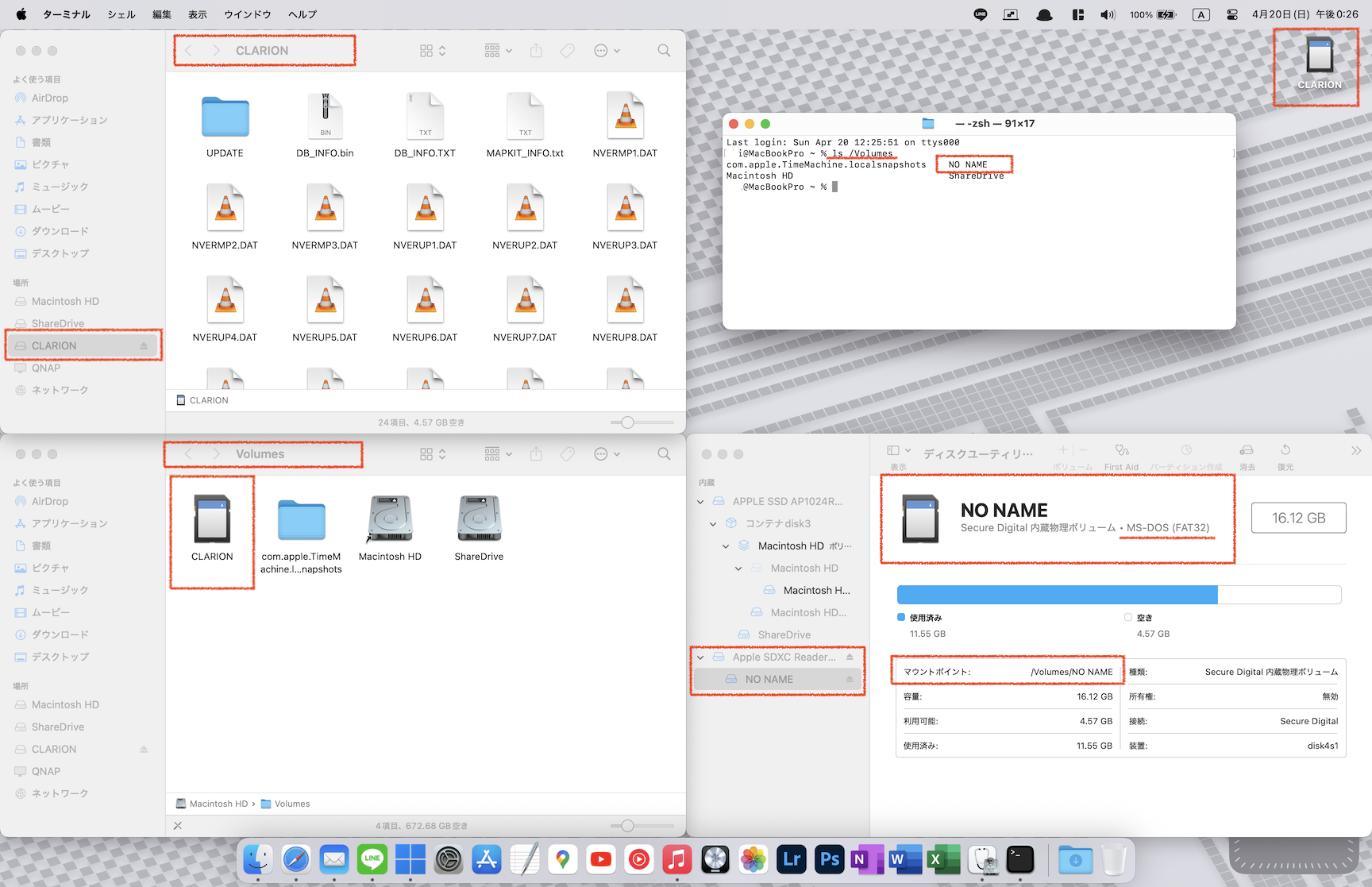The image size is (1372, 887).
Task: Select the NVERMP1.DAT file
Action: tap(625, 118)
